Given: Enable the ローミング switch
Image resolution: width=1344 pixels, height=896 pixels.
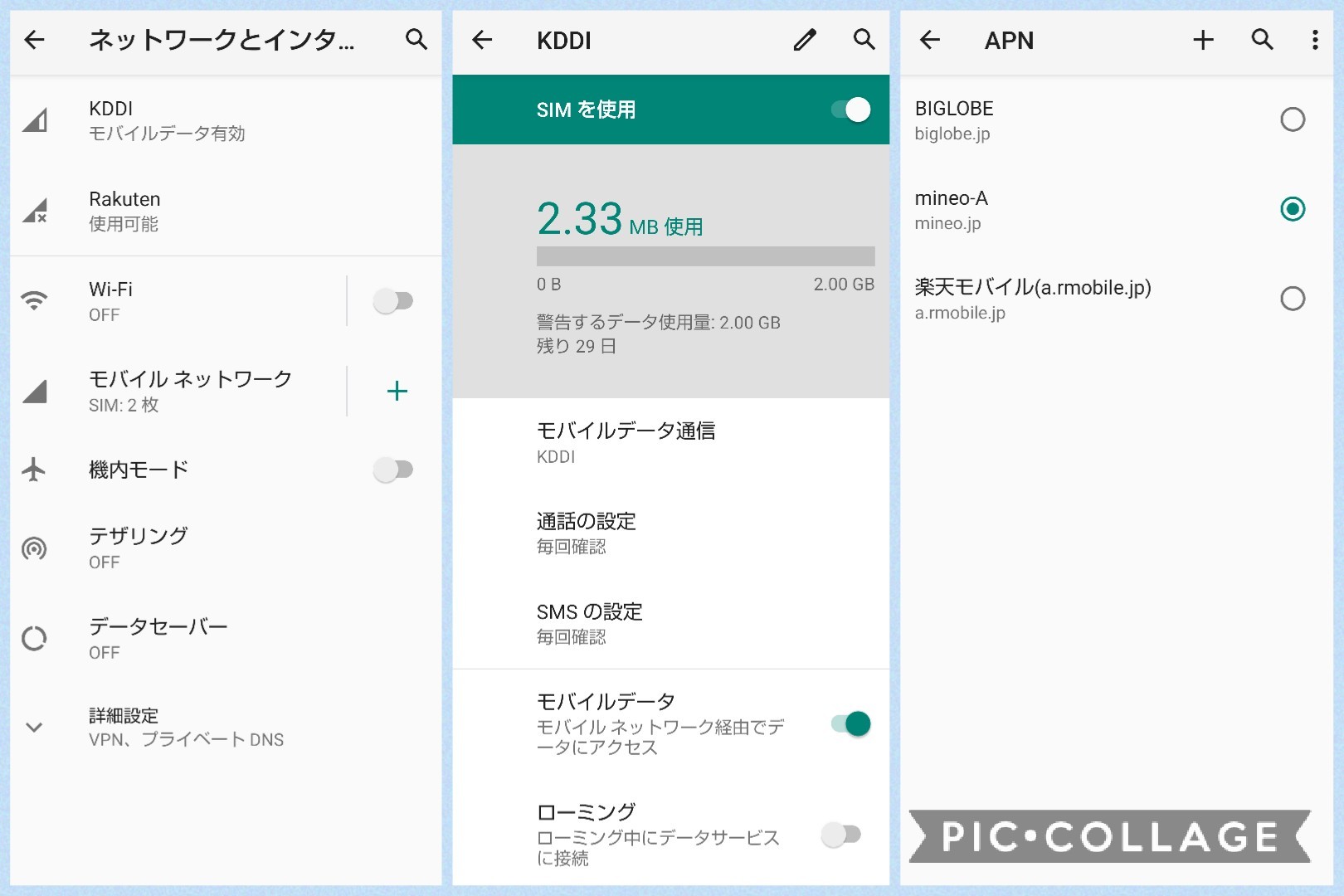Looking at the screenshot, I should (x=841, y=834).
